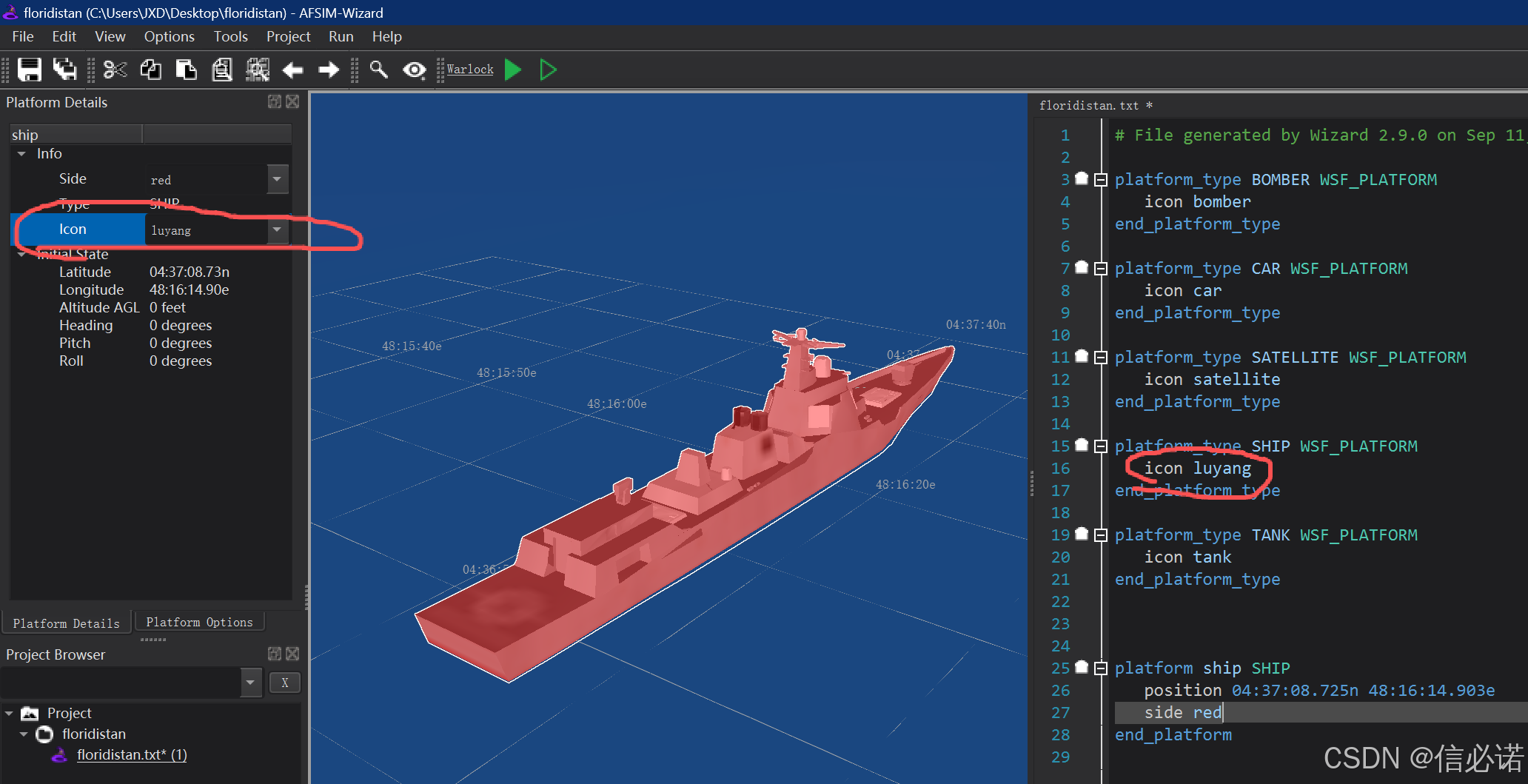Image resolution: width=1528 pixels, height=784 pixels.
Task: Select the Latitude value 04:37:08.73n
Action: 190,272
